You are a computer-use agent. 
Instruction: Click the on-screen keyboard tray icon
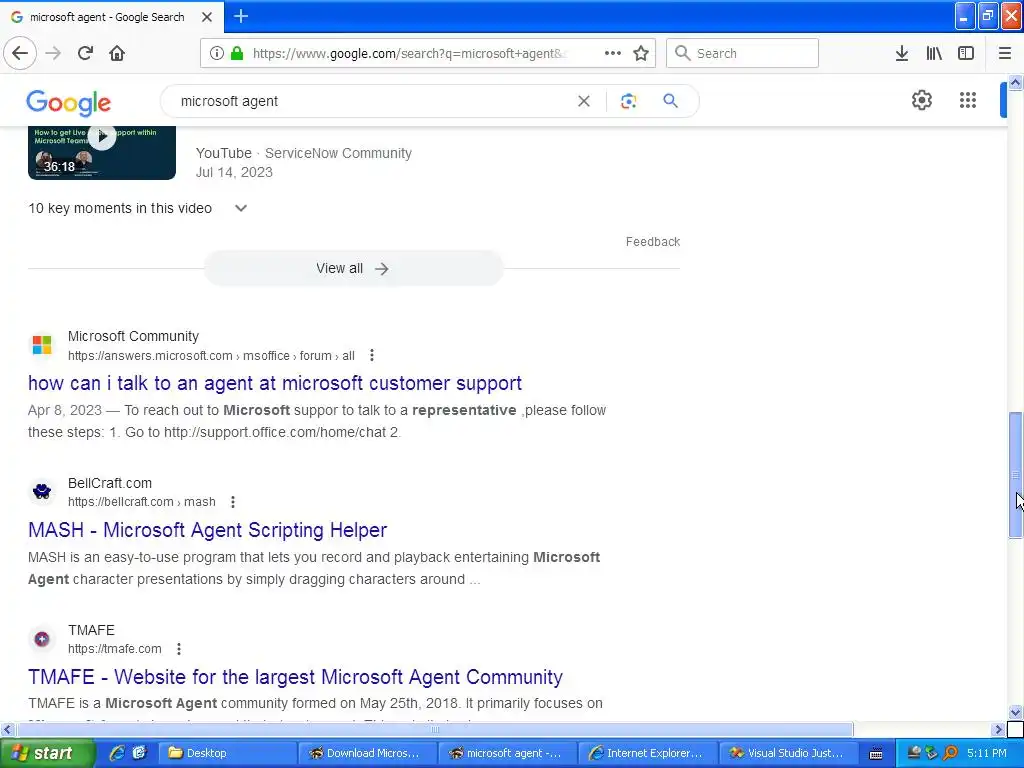point(876,754)
